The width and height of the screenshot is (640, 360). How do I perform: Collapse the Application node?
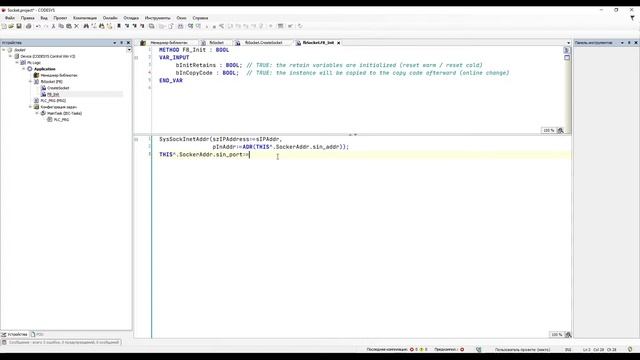pyautogui.click(x=24, y=69)
